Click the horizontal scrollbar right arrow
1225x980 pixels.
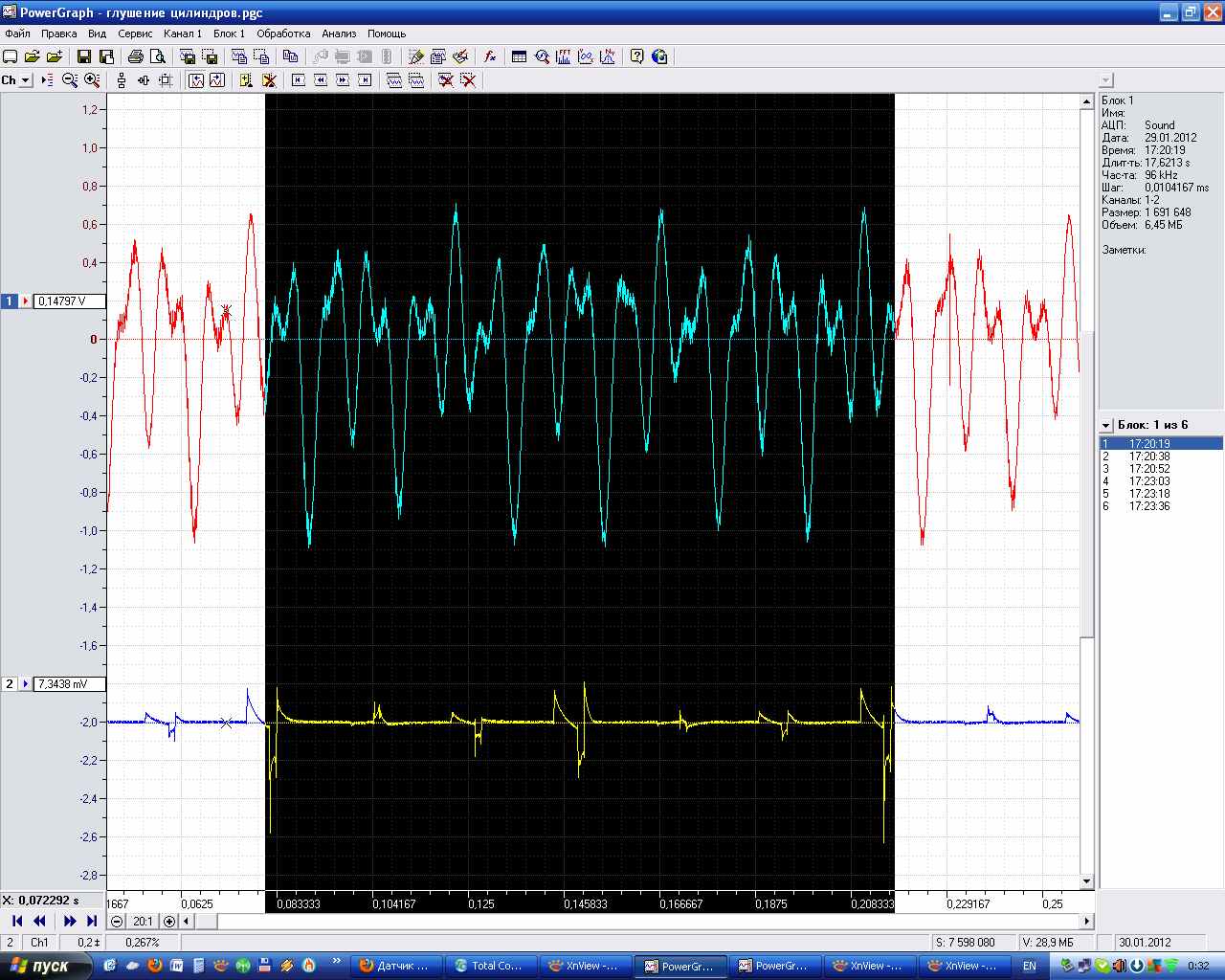(x=1086, y=922)
